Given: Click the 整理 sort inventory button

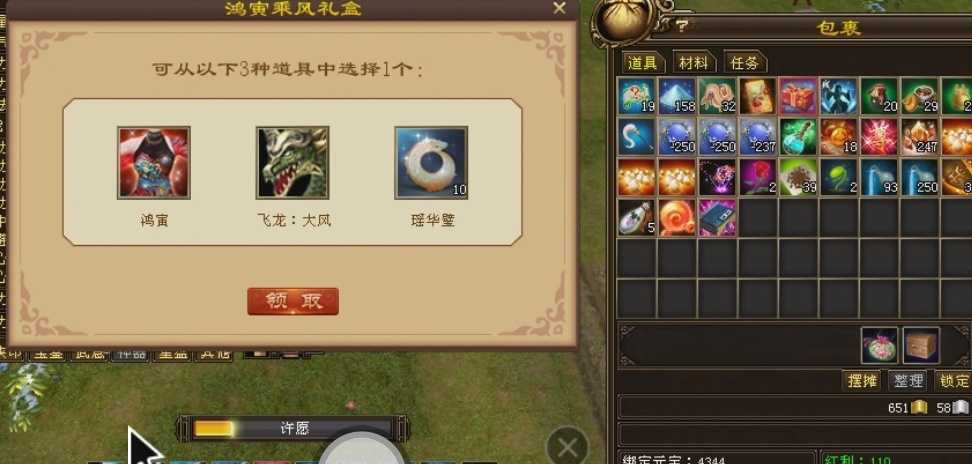Looking at the screenshot, I should [908, 380].
